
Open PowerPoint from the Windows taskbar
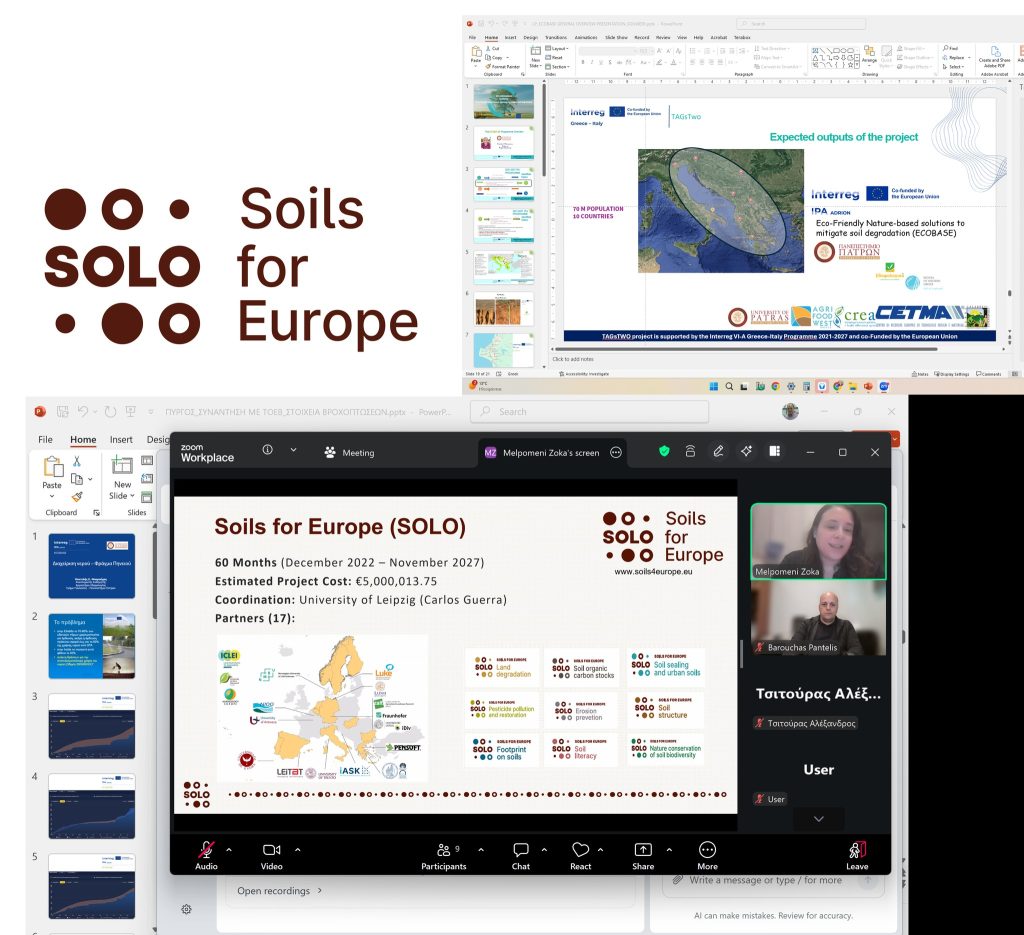click(868, 387)
